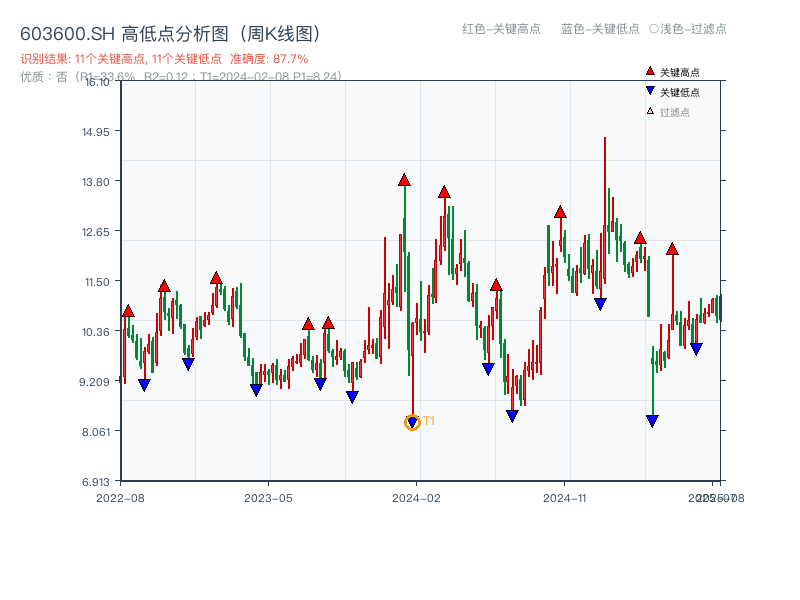Click the tallest red candlestick near 14.95
The image size is (800, 600).
click(x=605, y=210)
